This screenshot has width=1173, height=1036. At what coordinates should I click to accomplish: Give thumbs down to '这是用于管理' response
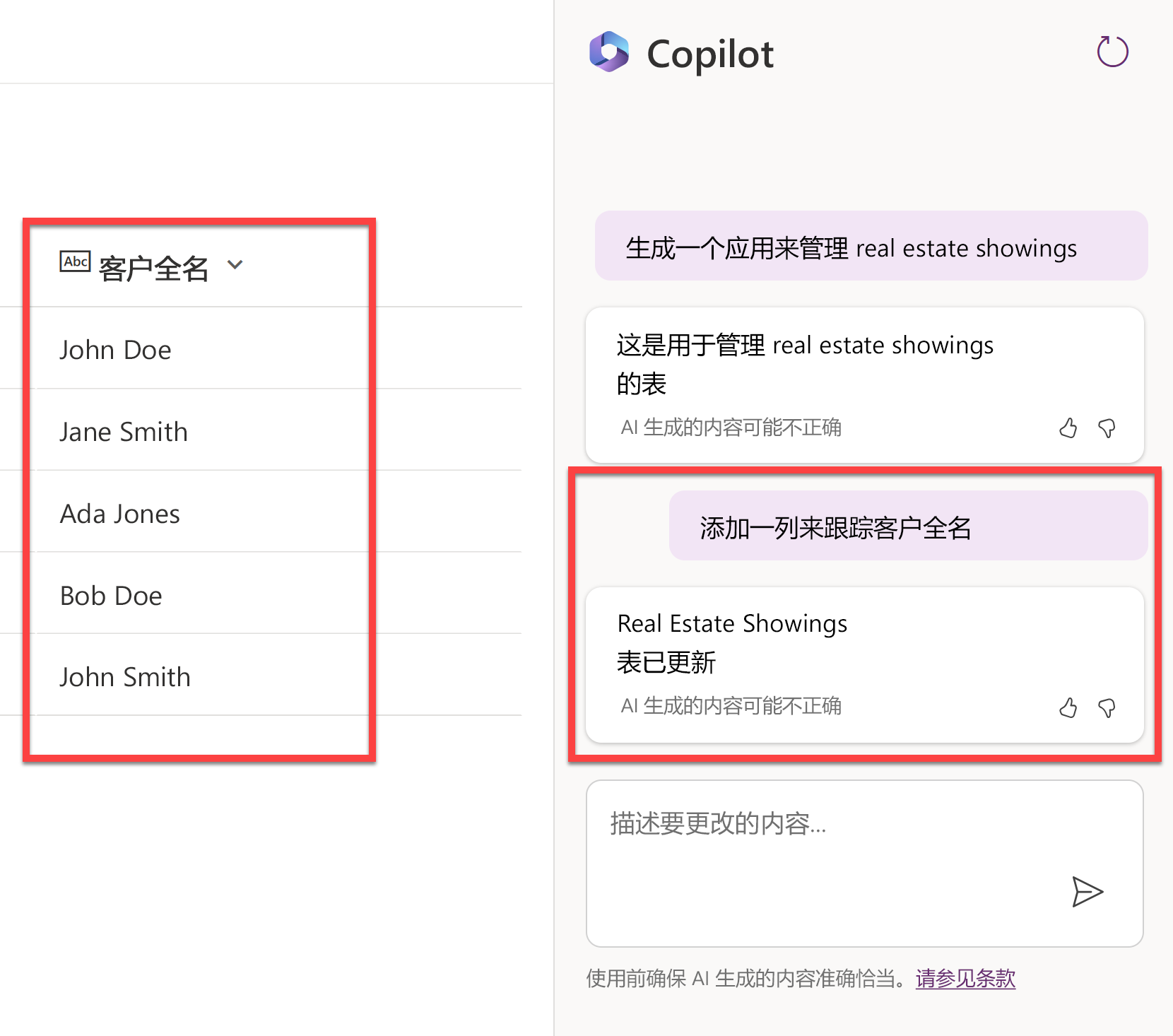pyautogui.click(x=1107, y=428)
